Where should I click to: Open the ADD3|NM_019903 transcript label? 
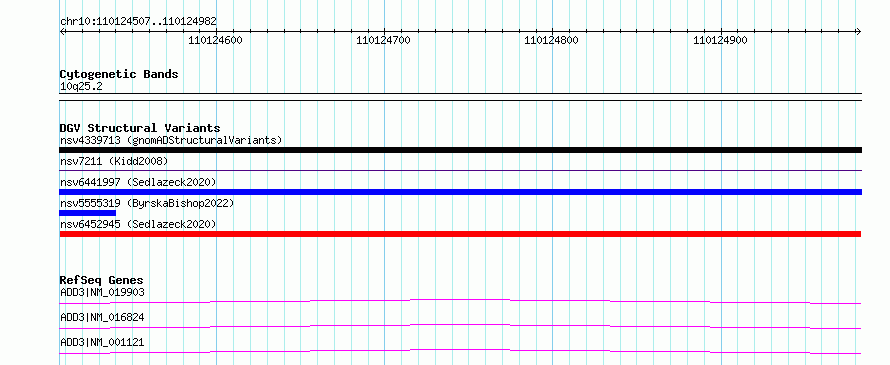click(x=102, y=292)
